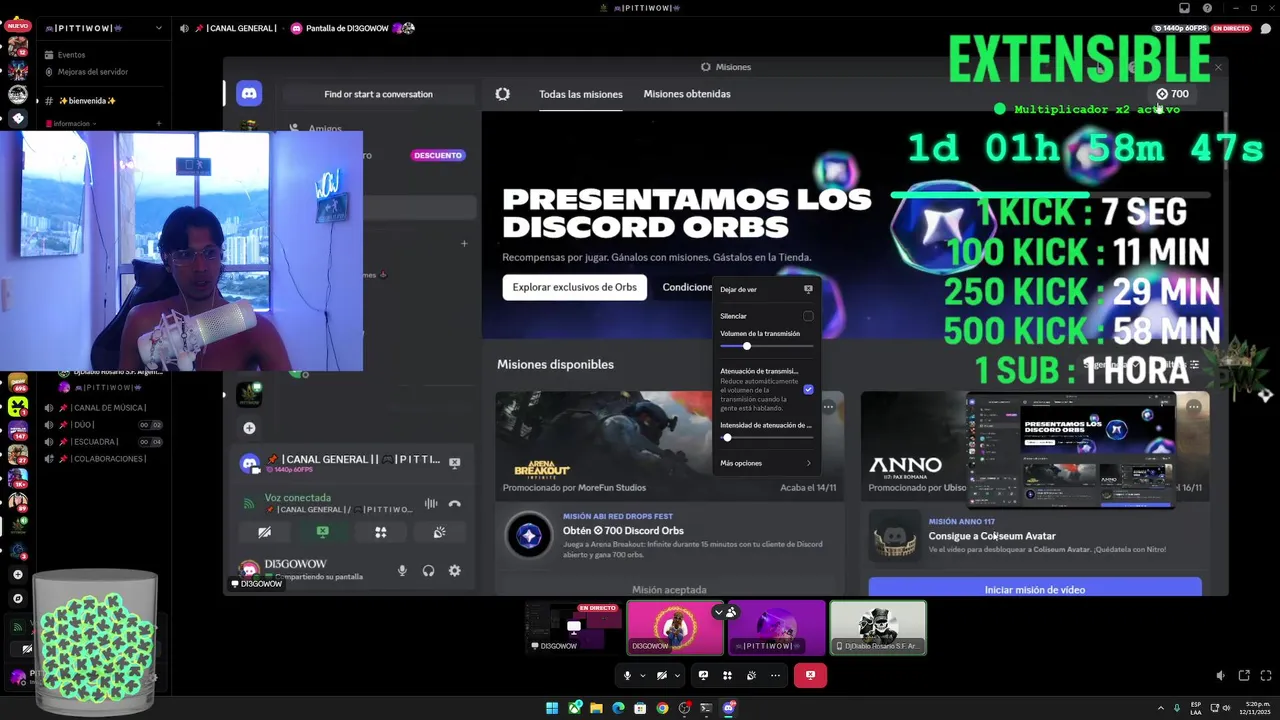Viewport: 1280px width, 720px height.
Task: Open microphone options arrow in call controls
Action: 643,675
